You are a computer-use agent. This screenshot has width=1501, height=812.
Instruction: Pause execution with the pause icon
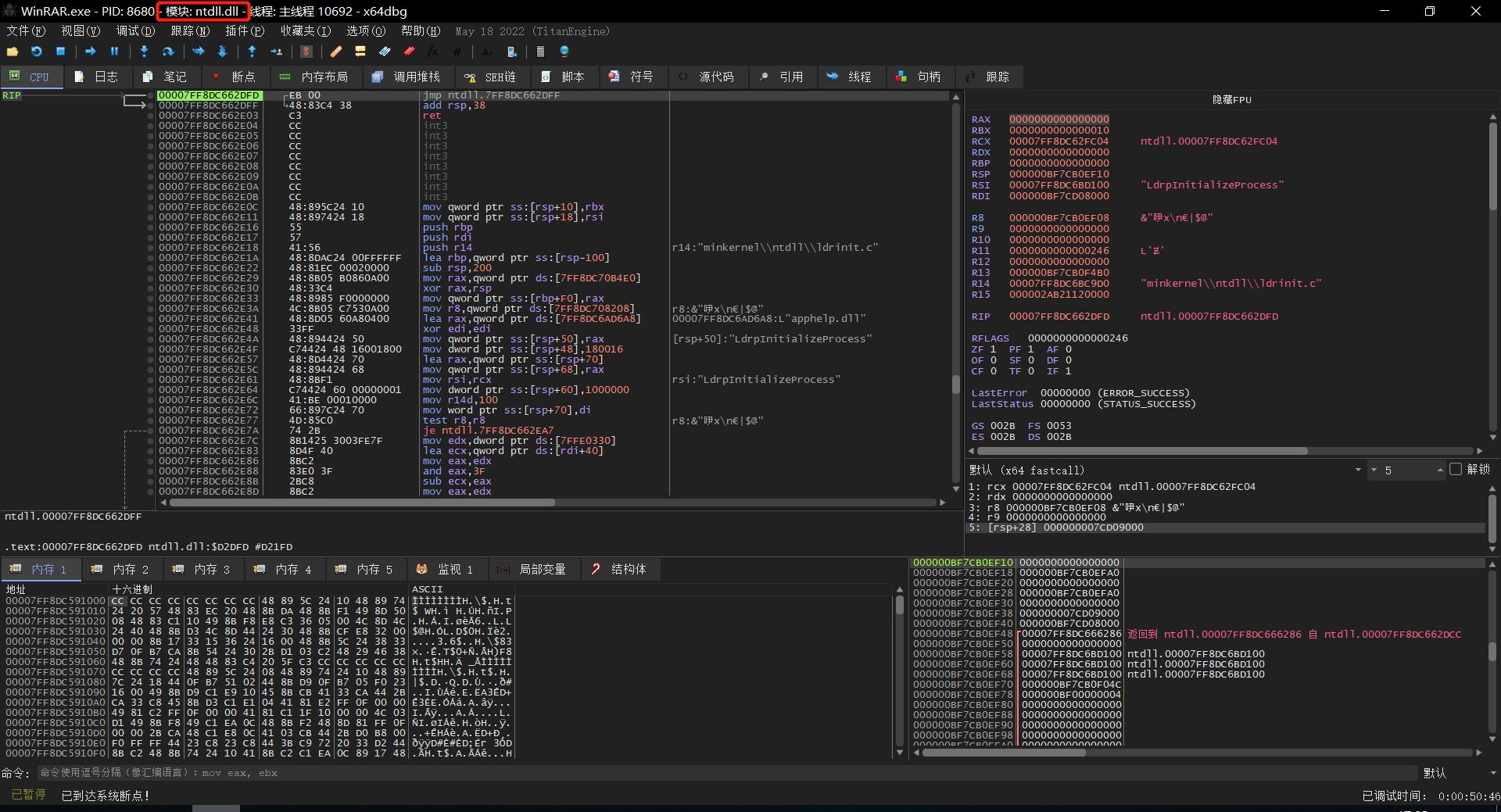tap(114, 52)
